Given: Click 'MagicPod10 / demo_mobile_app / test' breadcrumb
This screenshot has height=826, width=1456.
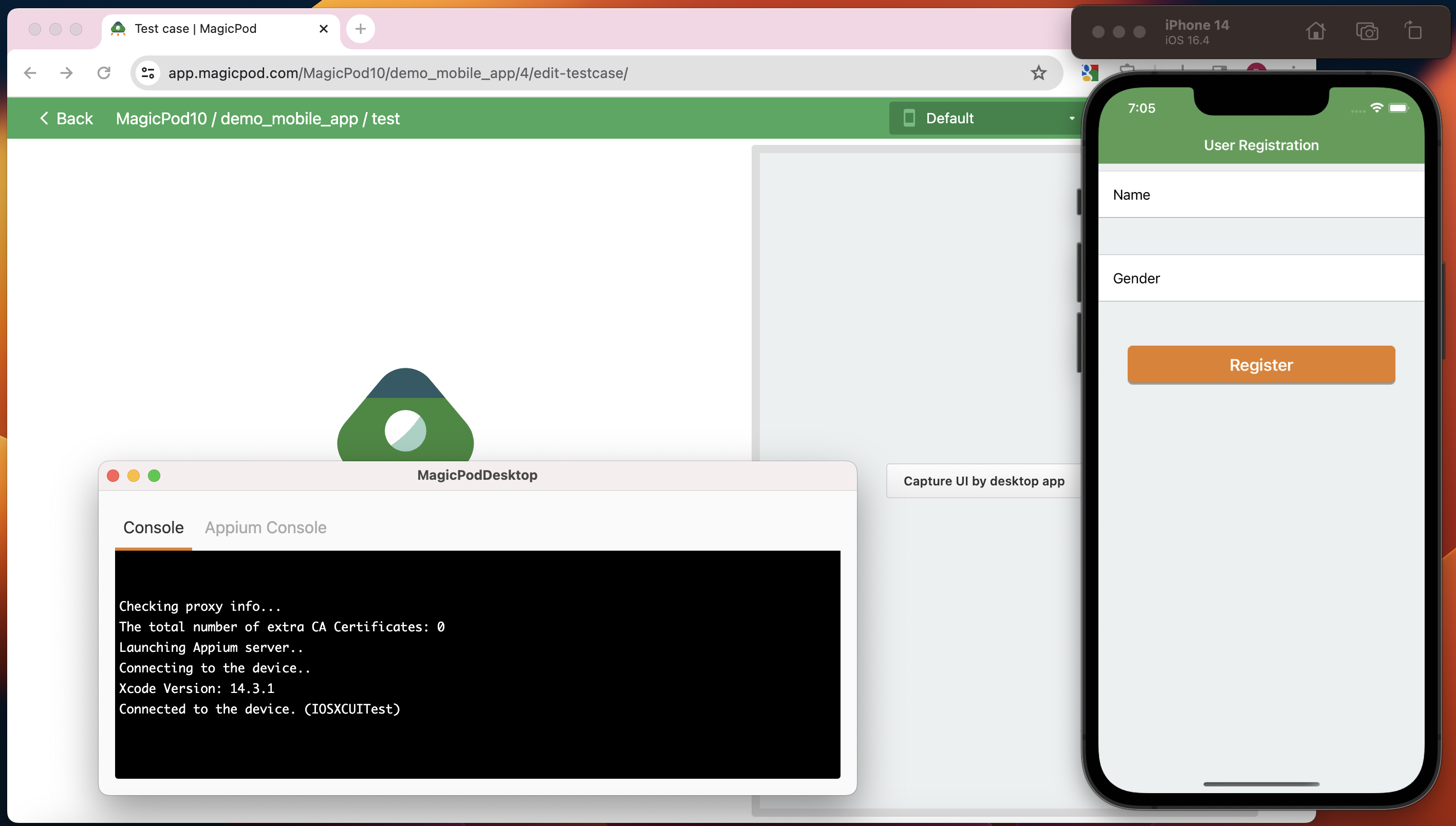Looking at the screenshot, I should coord(257,118).
